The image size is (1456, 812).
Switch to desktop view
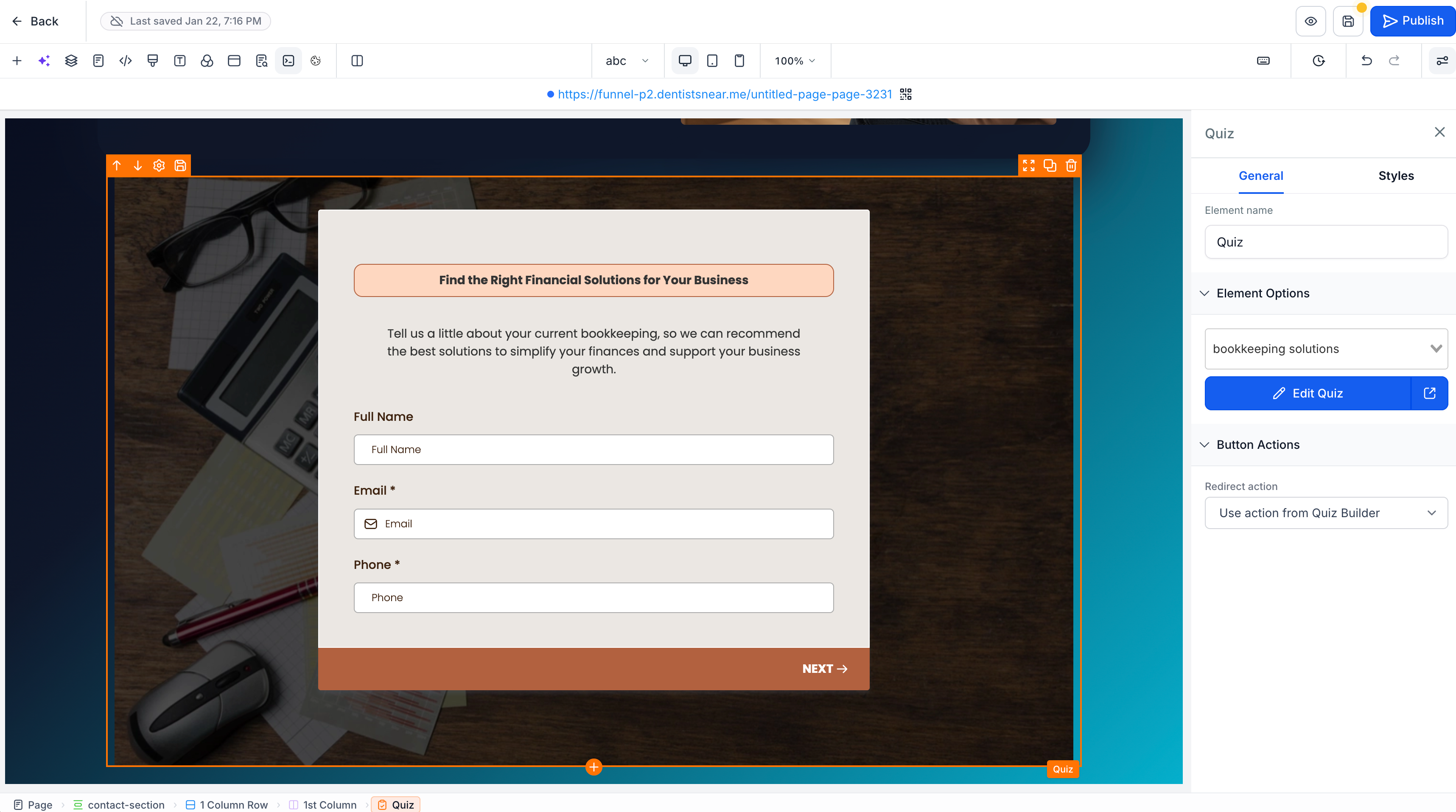pos(685,61)
